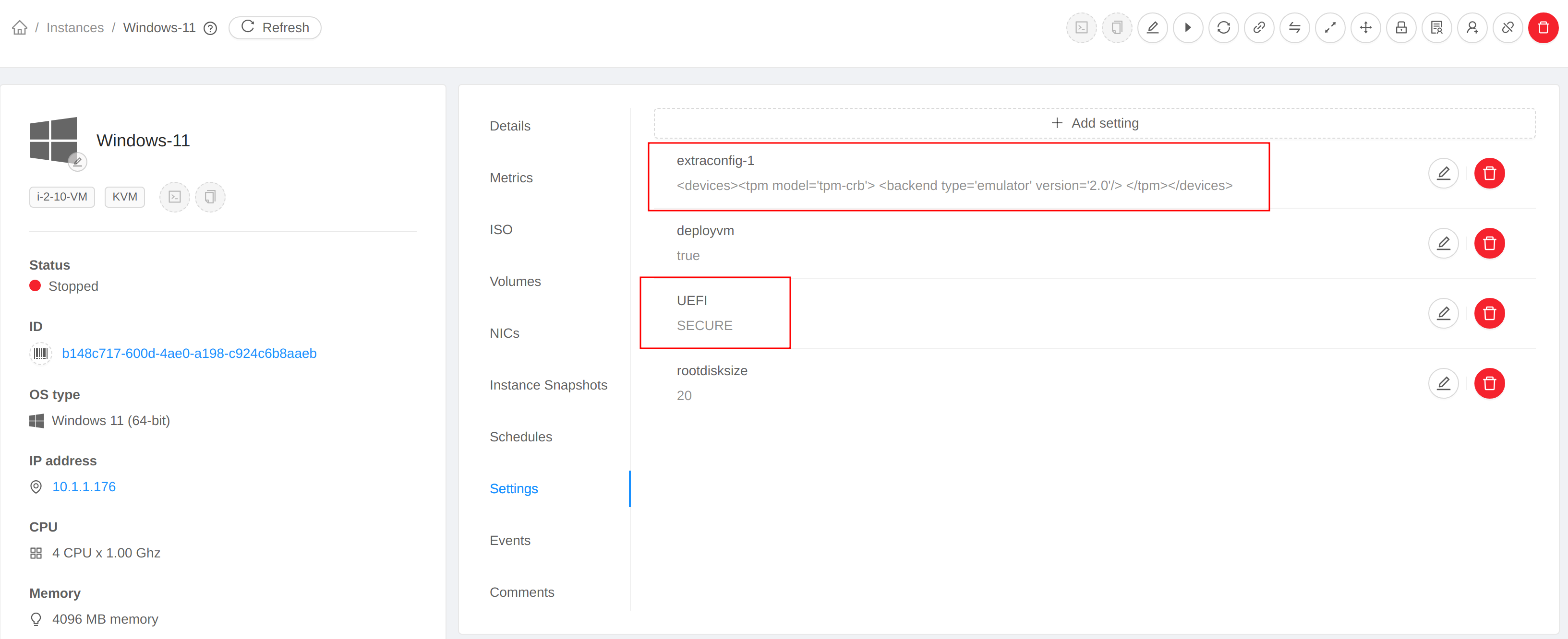Open the Schedules tab
The image size is (1568, 639).
pos(521,437)
